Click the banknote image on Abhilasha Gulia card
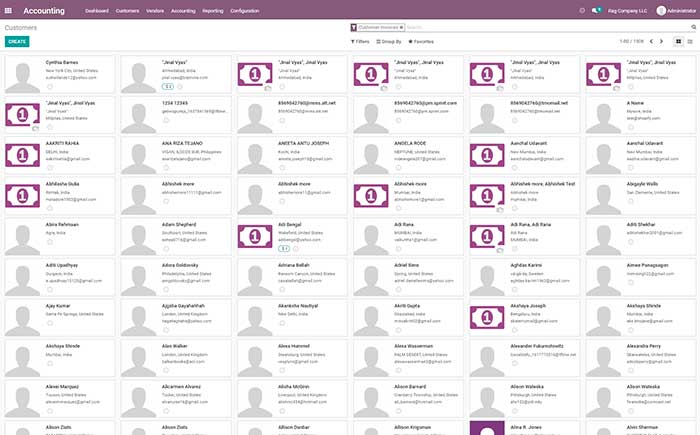The height and width of the screenshot is (435, 700). [22, 196]
